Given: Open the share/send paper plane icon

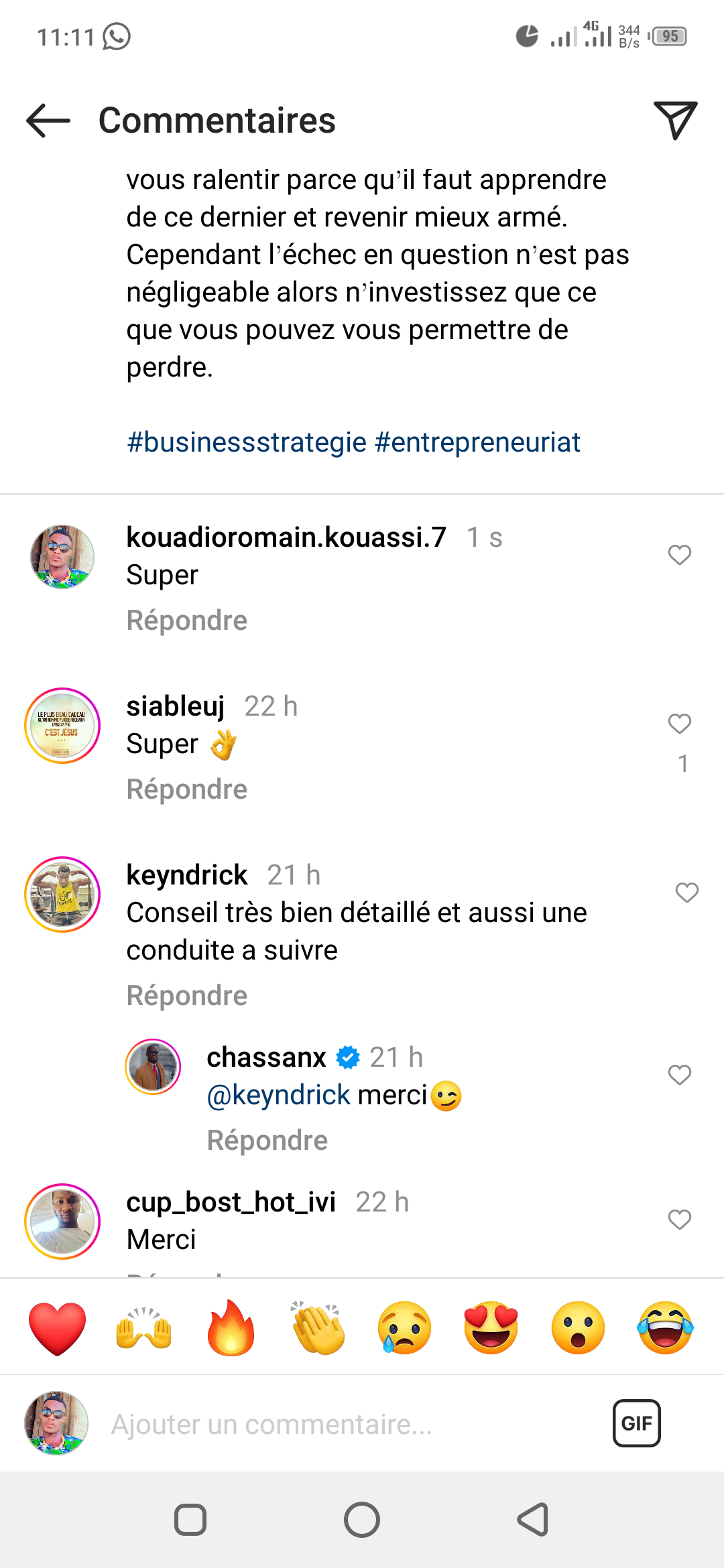Looking at the screenshot, I should click(675, 121).
